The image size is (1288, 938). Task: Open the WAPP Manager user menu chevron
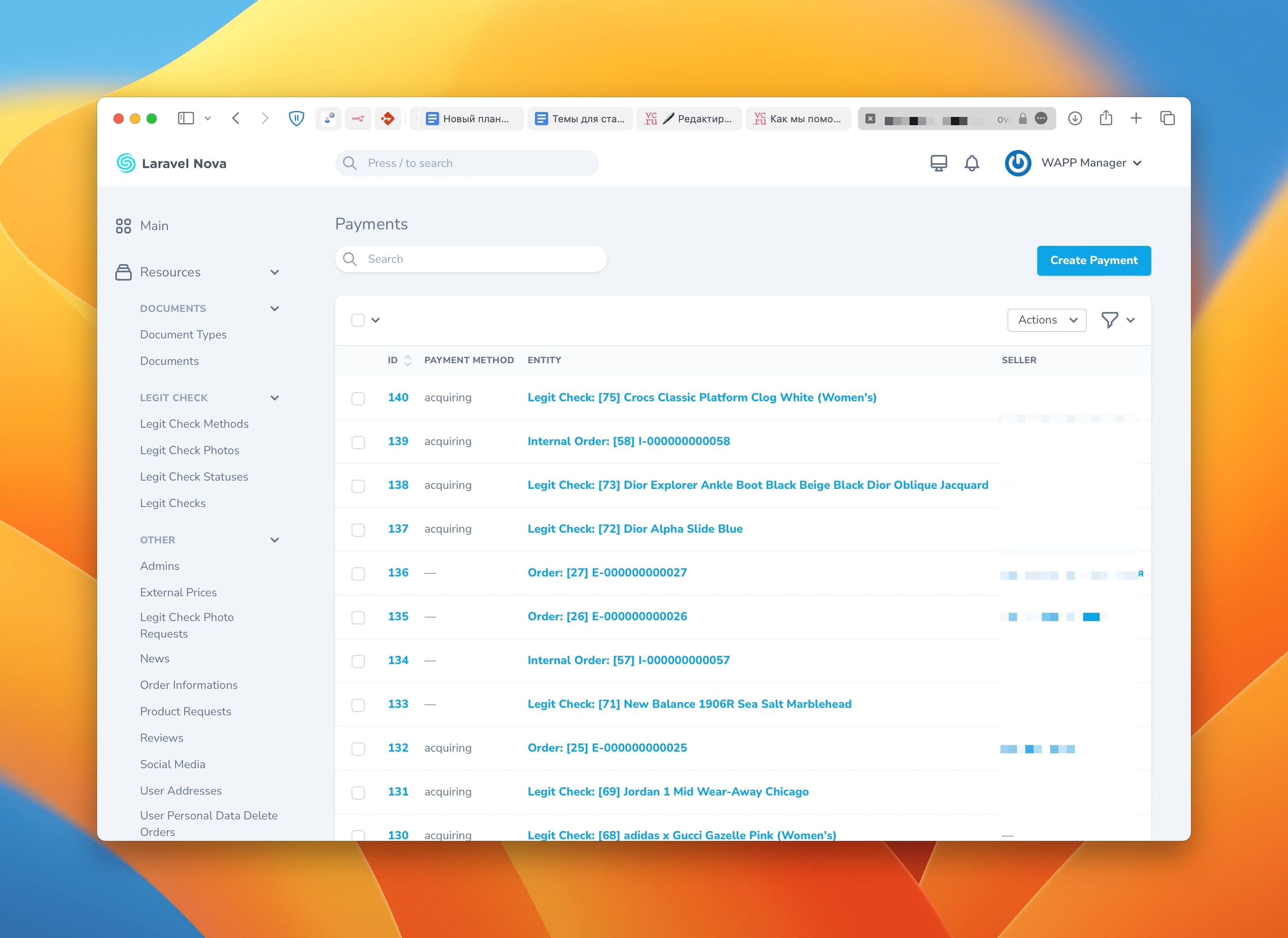[x=1137, y=163]
